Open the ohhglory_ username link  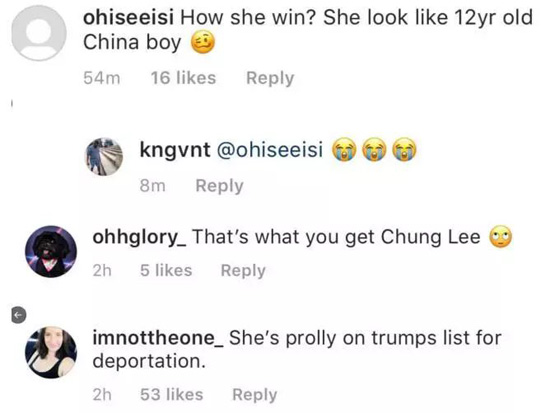(x=139, y=238)
